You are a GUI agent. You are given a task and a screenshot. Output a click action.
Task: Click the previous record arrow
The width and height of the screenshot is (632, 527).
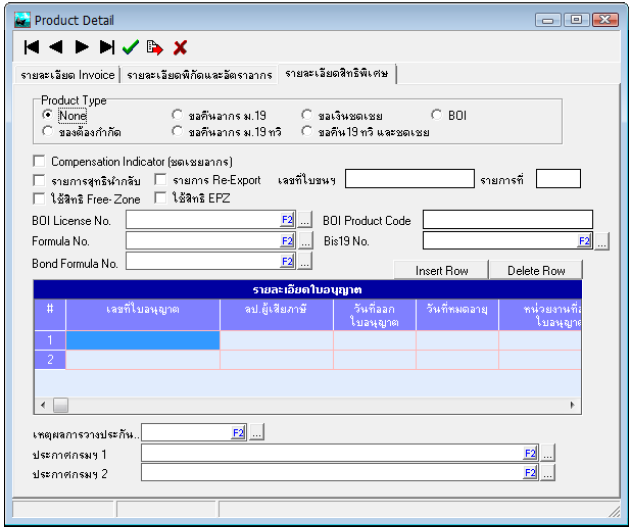[x=58, y=47]
